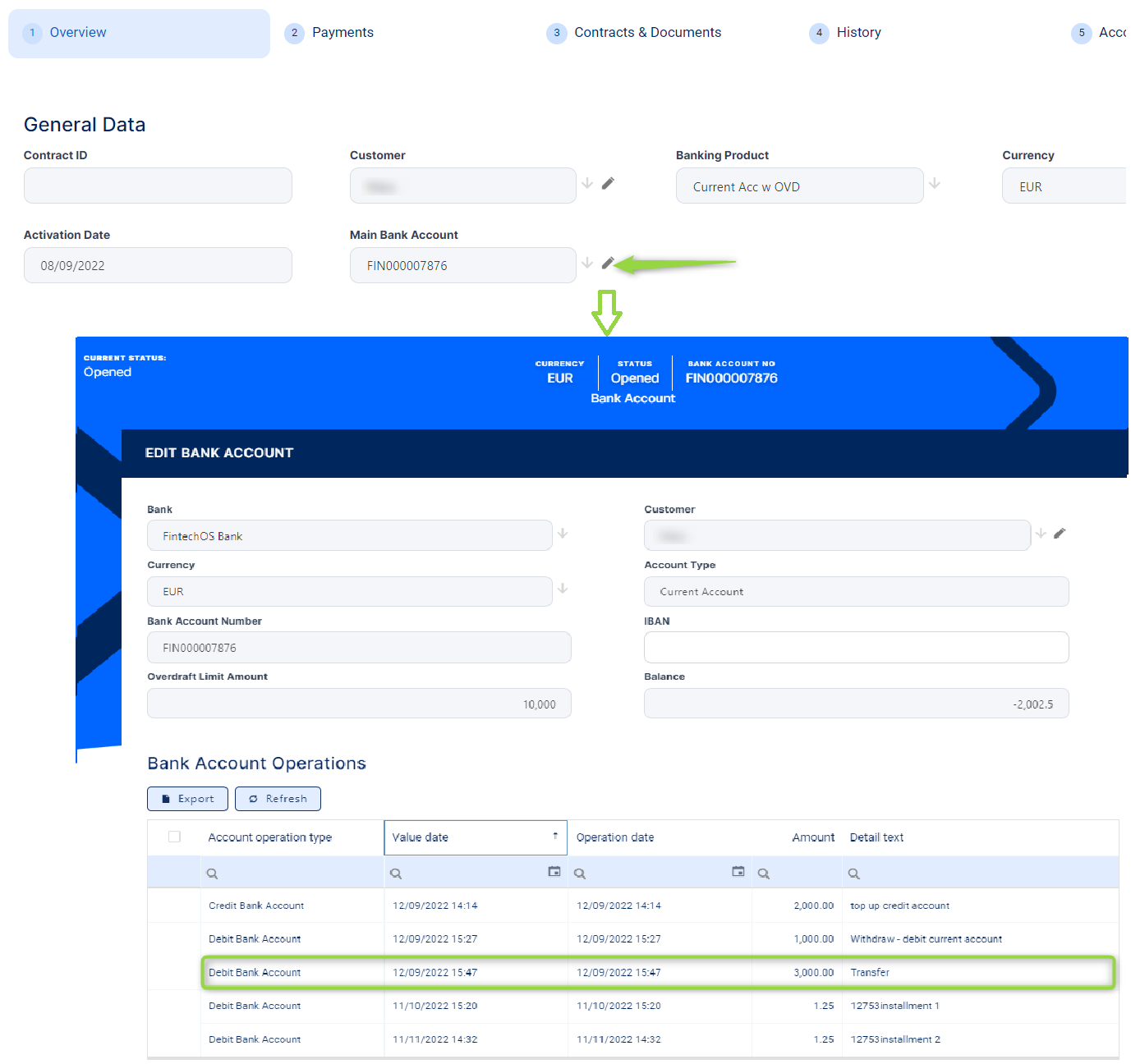Click search icon in Detail text filter
The image size is (1131, 1064).
click(x=854, y=874)
